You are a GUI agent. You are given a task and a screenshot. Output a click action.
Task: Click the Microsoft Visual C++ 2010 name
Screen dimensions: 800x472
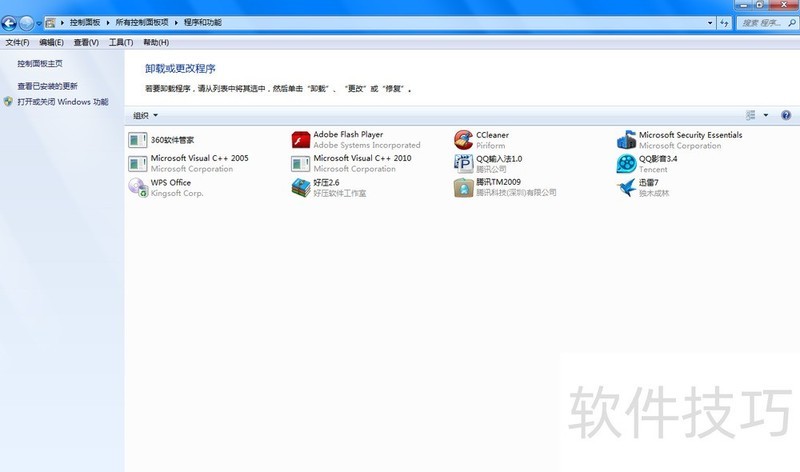[362, 158]
